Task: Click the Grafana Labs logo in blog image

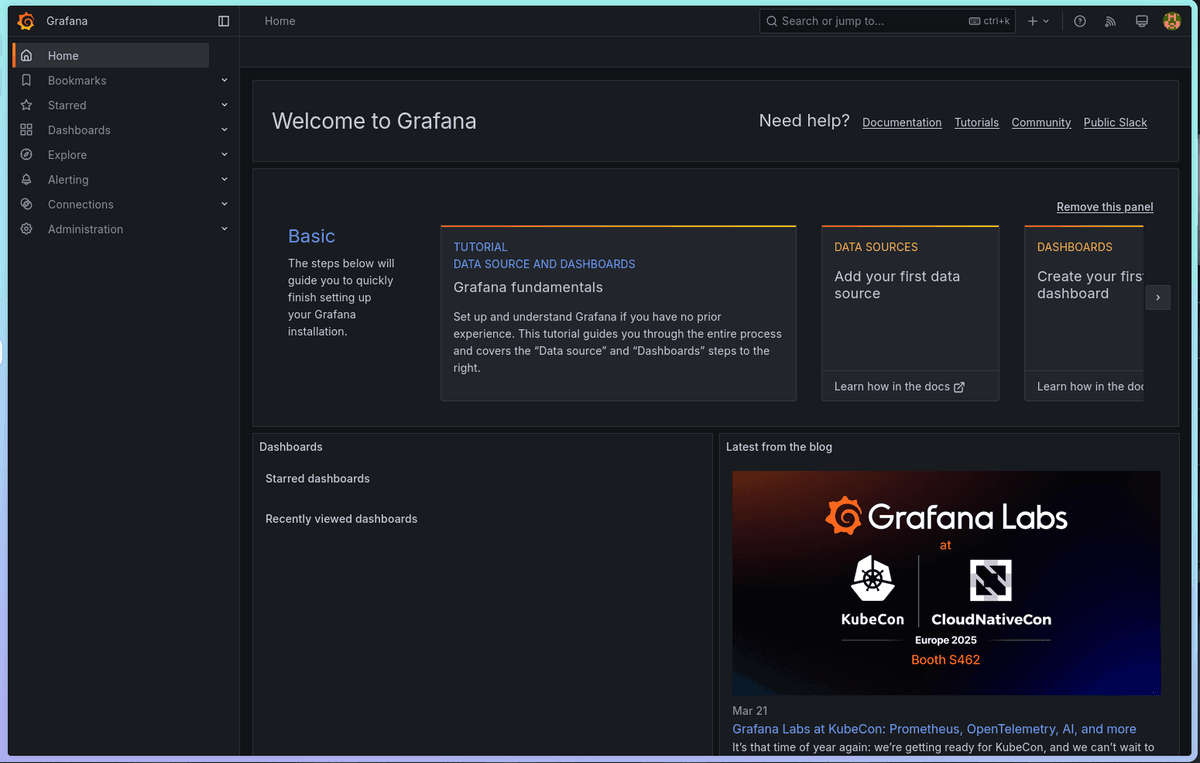Action: coord(946,517)
